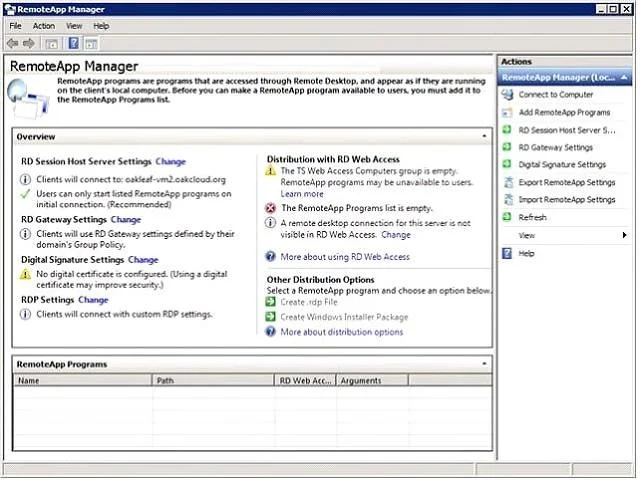The width and height of the screenshot is (640, 482).
Task: Click the Refresh icon in Actions pane
Action: (507, 217)
